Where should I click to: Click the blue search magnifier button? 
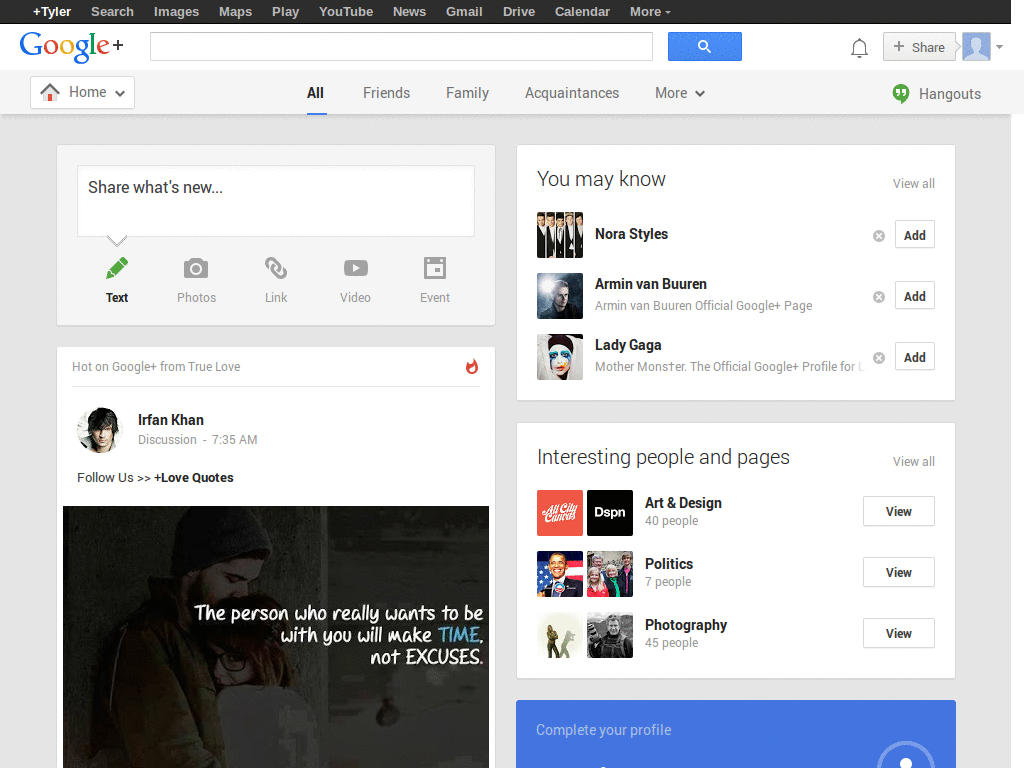click(705, 46)
